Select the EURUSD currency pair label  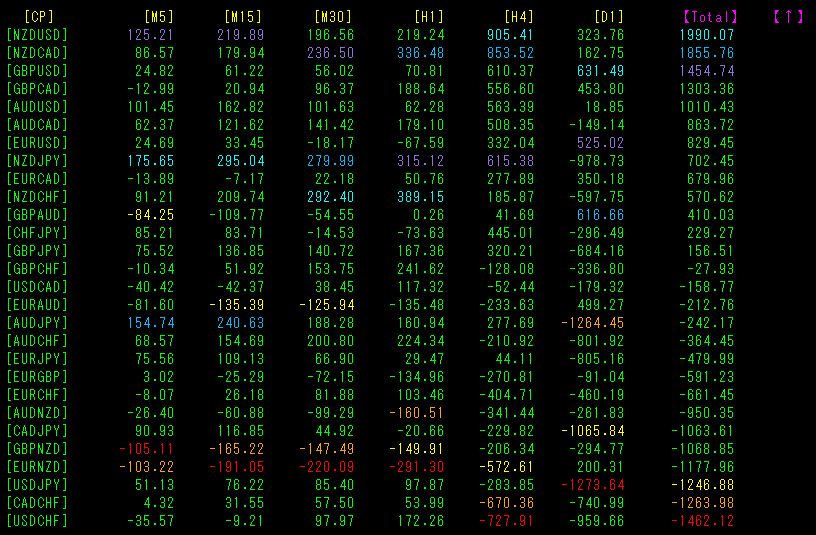[x=37, y=143]
